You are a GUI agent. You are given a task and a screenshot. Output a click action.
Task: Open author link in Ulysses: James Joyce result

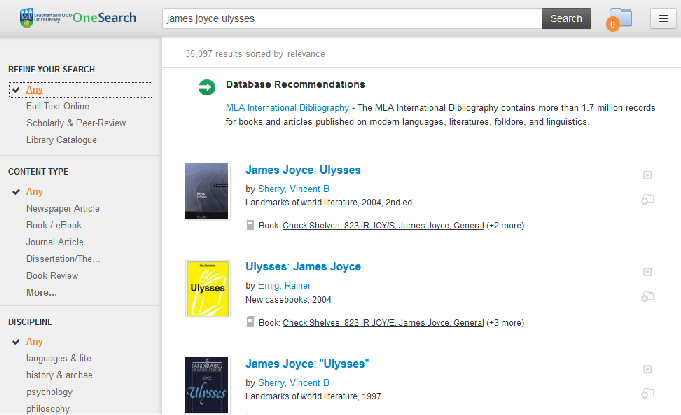284,286
